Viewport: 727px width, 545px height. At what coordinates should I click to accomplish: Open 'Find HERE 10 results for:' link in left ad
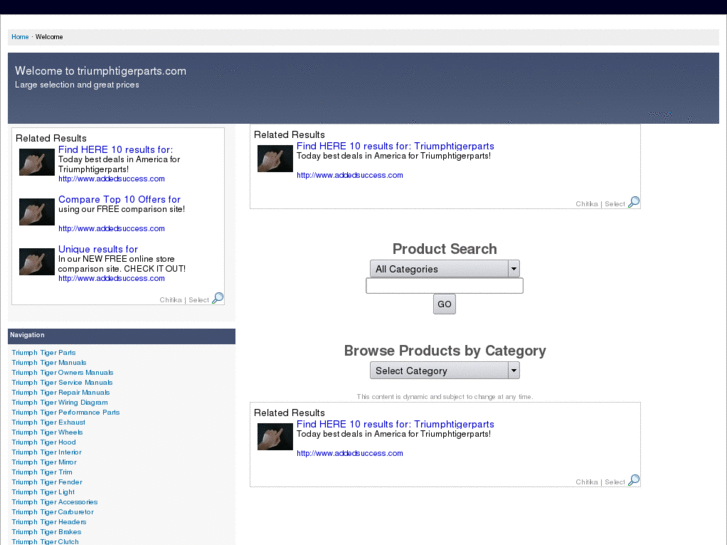(115, 149)
